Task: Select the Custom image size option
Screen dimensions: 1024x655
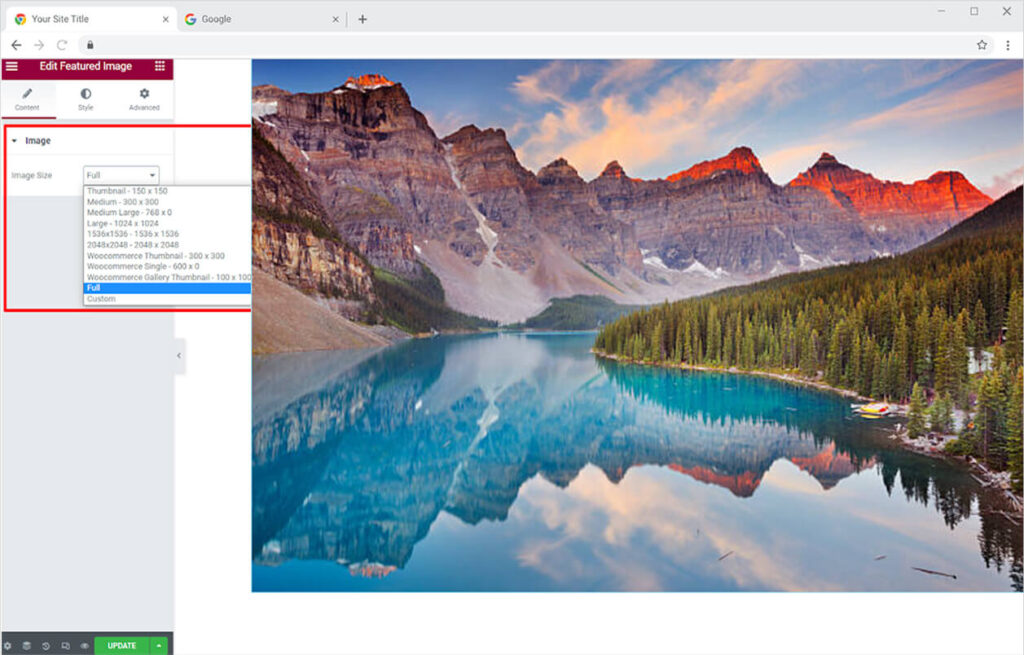Action: [101, 299]
